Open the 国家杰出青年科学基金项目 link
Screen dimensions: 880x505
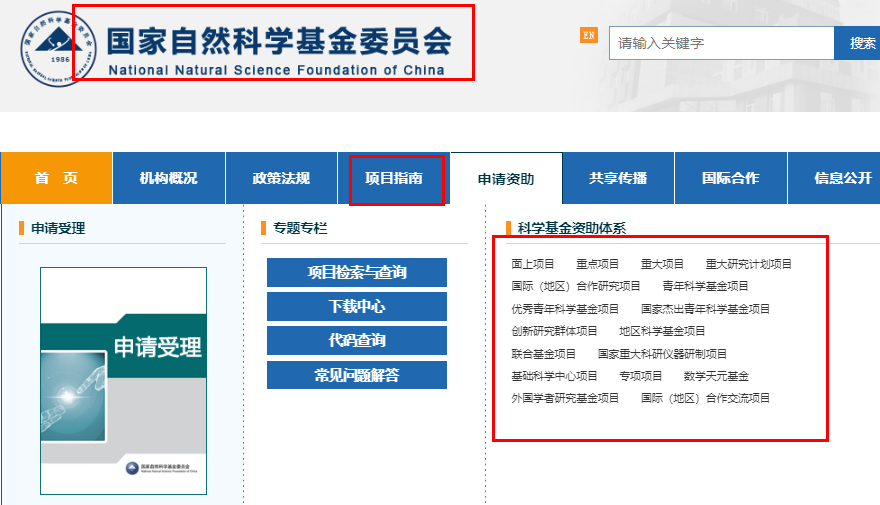pos(705,309)
